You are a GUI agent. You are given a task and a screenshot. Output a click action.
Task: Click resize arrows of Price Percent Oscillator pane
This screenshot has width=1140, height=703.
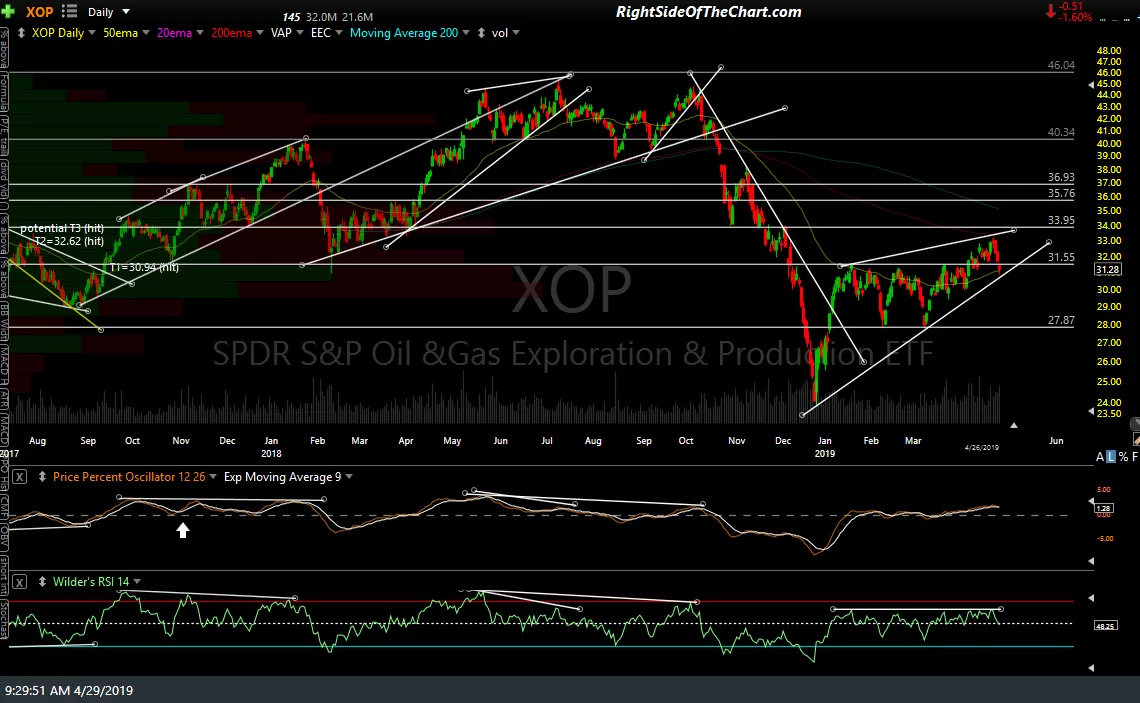42,477
